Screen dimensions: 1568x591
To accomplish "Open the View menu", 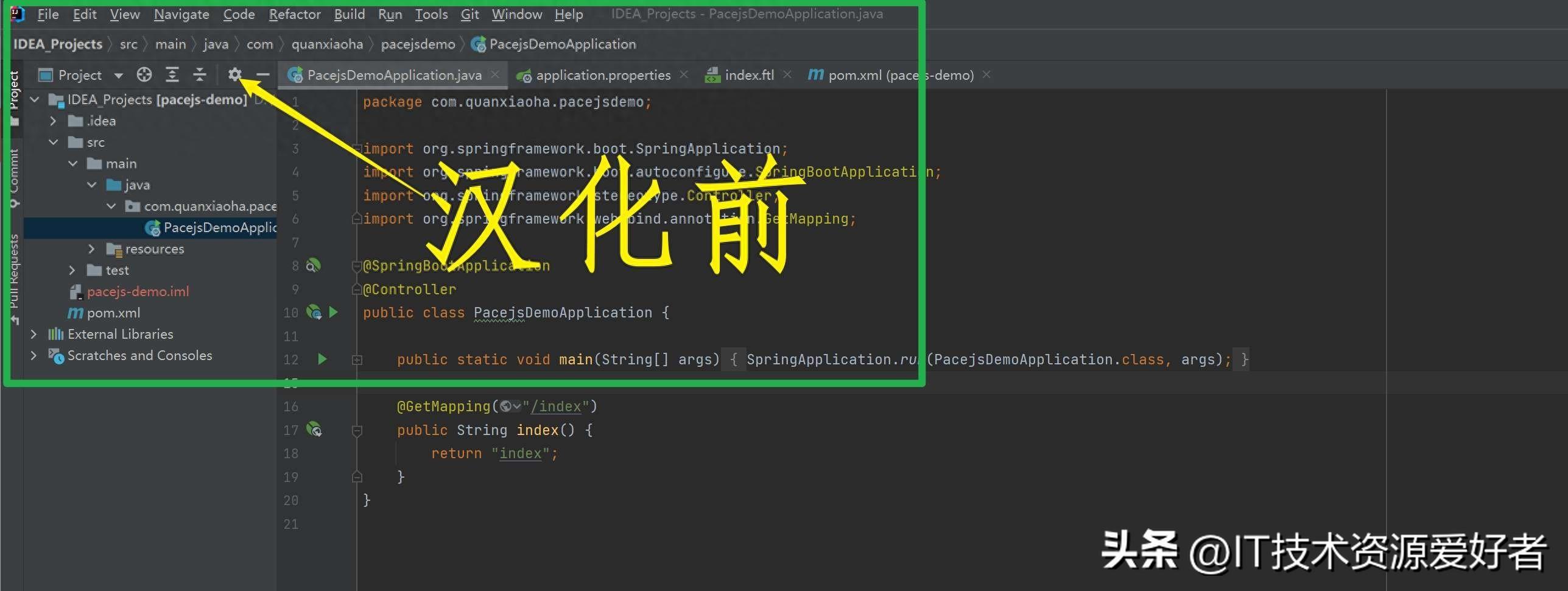I will pyautogui.click(x=125, y=14).
